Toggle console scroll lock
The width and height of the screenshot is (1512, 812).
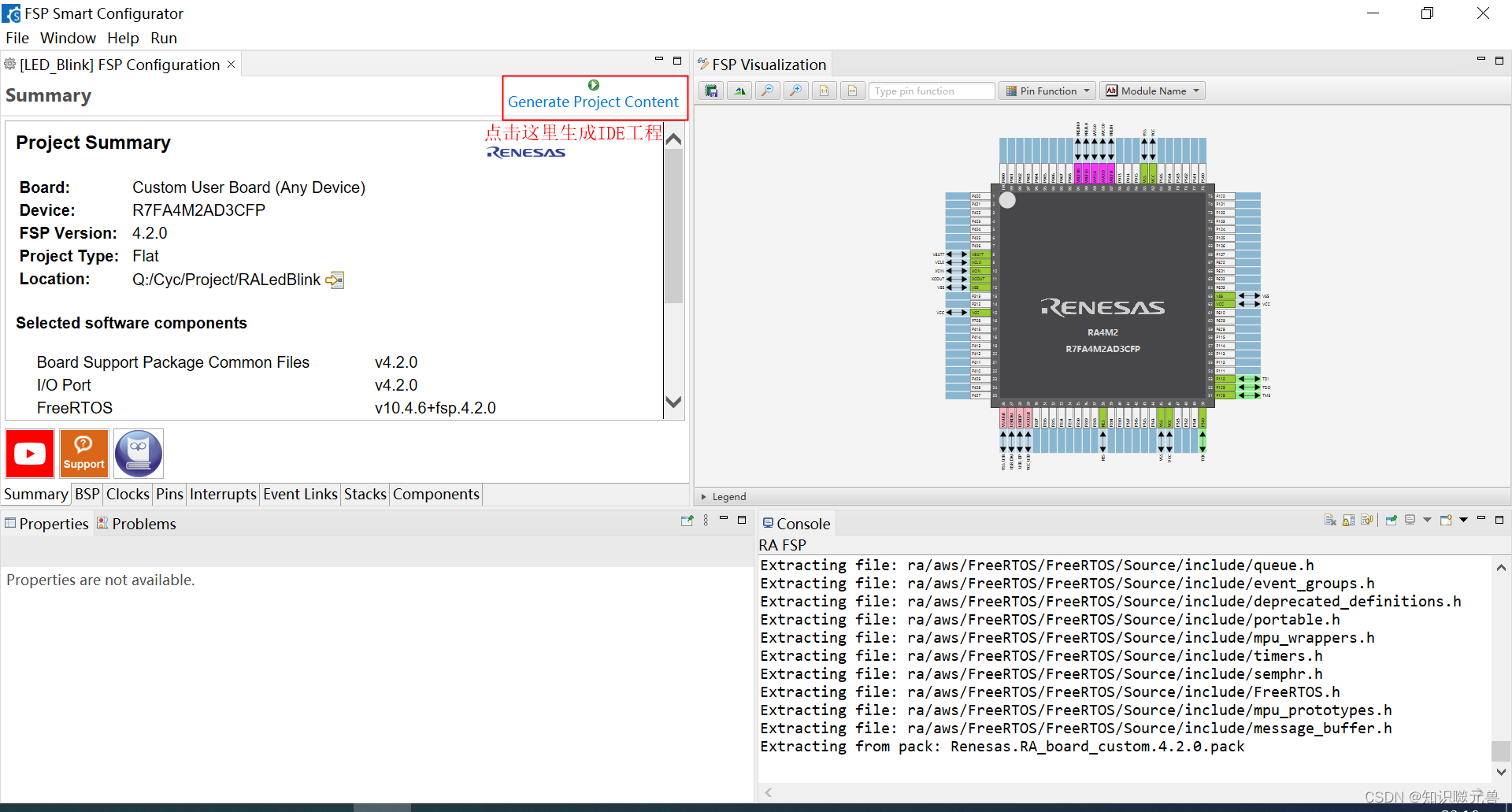[x=1349, y=520]
